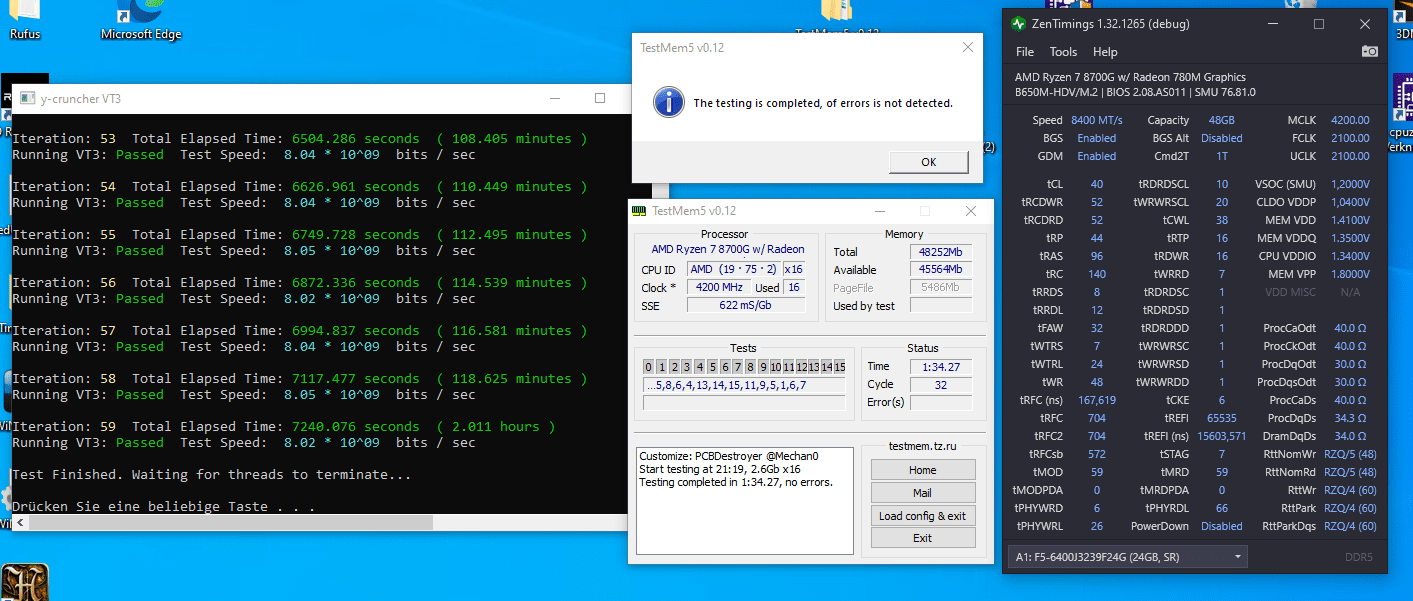Click the Time field showing 1:34.27
The height and width of the screenshot is (601, 1413).
coord(940,367)
